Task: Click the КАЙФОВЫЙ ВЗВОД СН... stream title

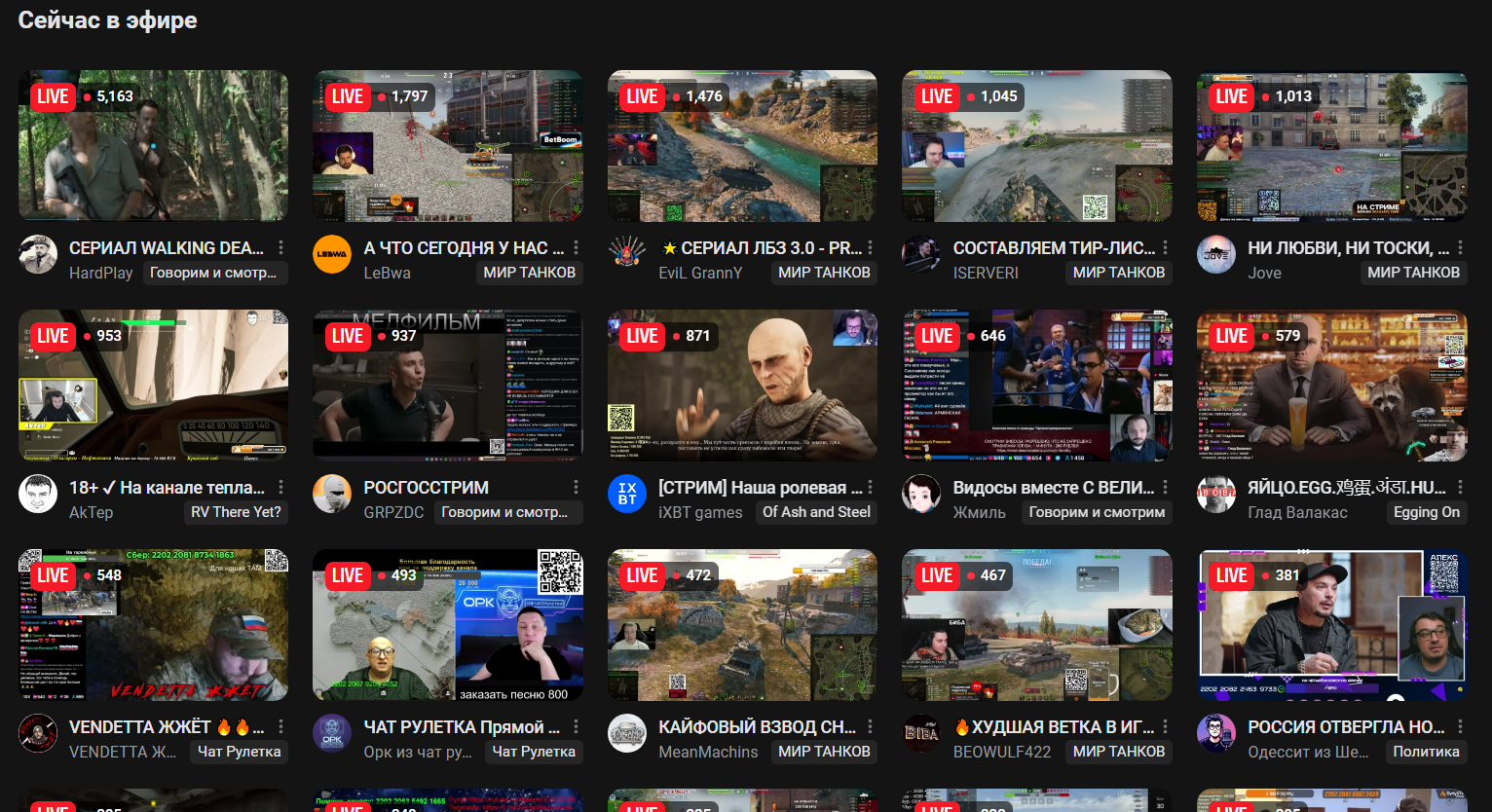Action: [758, 726]
